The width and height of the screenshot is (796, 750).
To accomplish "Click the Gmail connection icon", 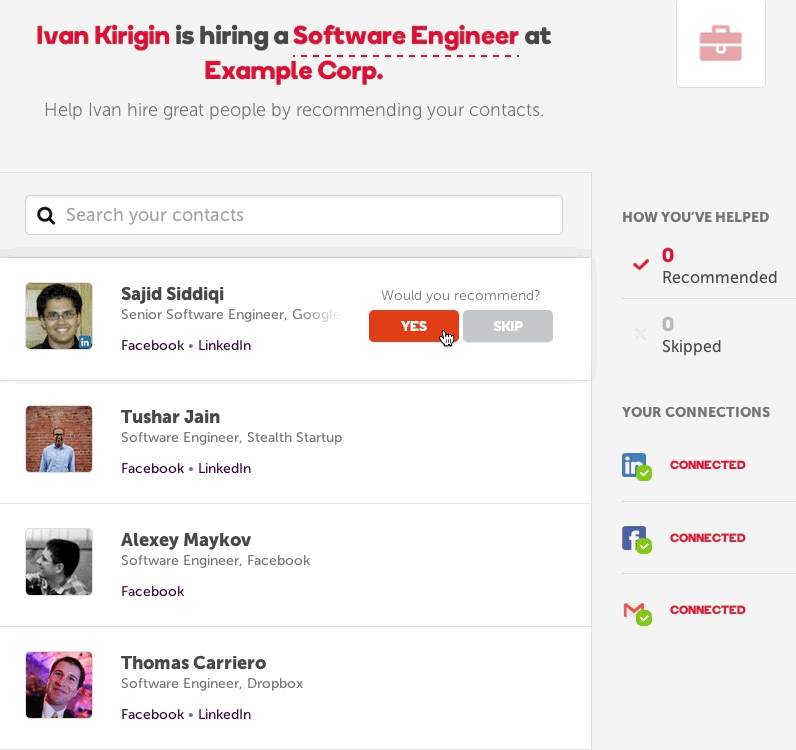I will click(635, 611).
